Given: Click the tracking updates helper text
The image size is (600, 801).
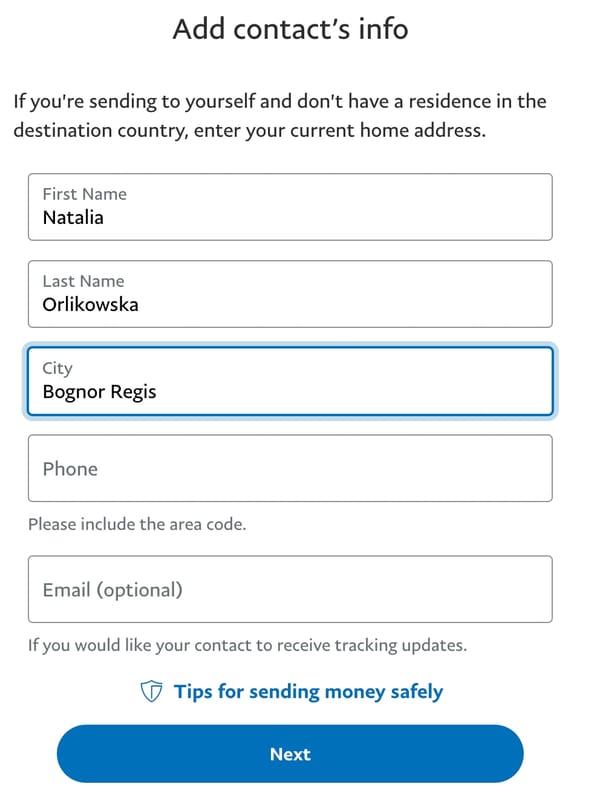Looking at the screenshot, I should [x=248, y=645].
